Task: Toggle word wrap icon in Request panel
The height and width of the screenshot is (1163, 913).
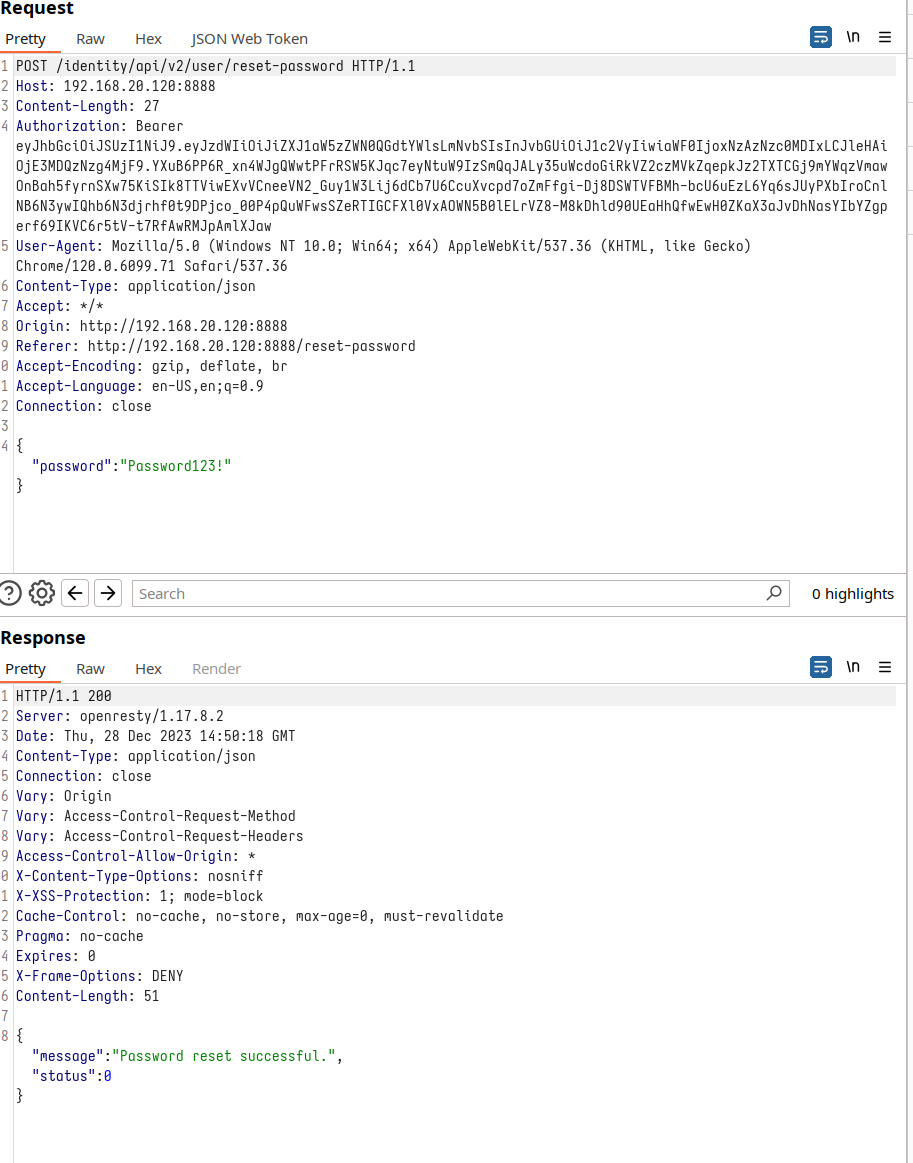Action: [820, 38]
